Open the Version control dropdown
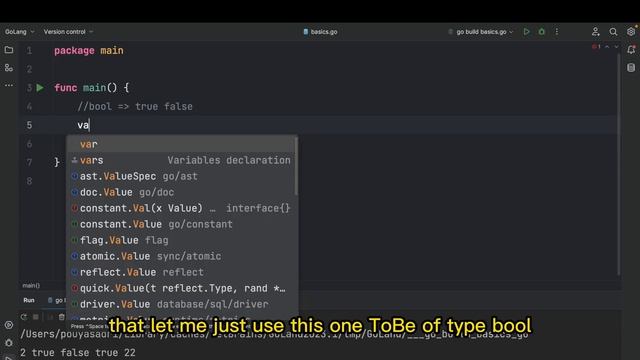The image size is (640, 360). (68, 32)
